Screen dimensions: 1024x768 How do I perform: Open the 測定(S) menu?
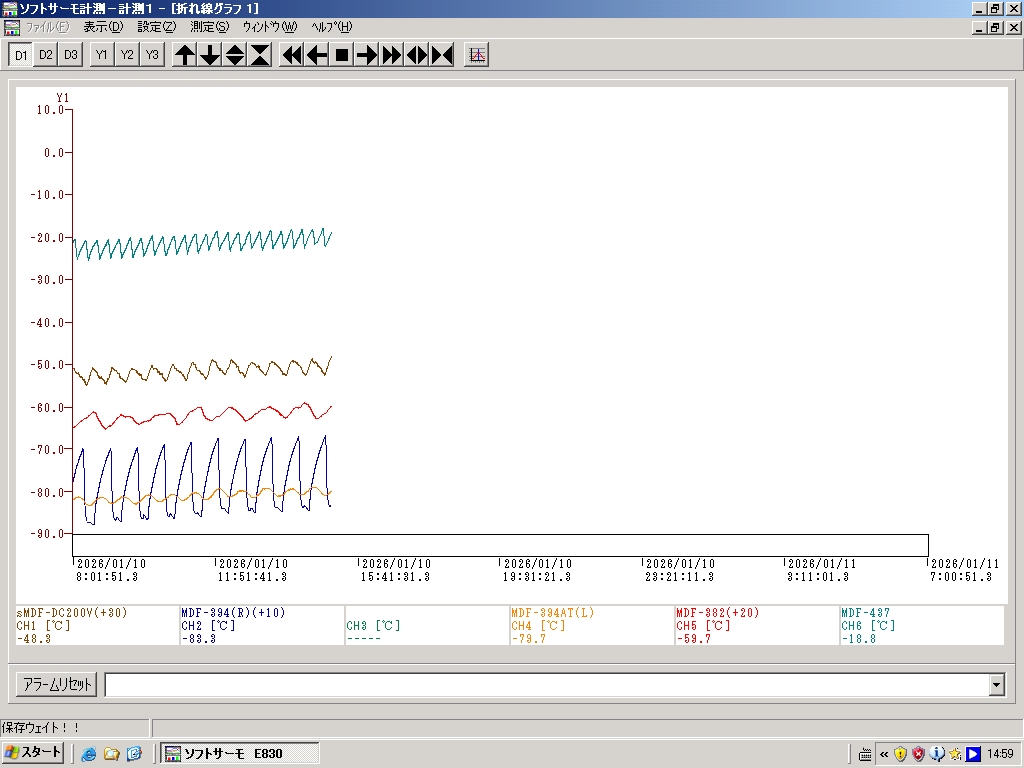(209, 27)
